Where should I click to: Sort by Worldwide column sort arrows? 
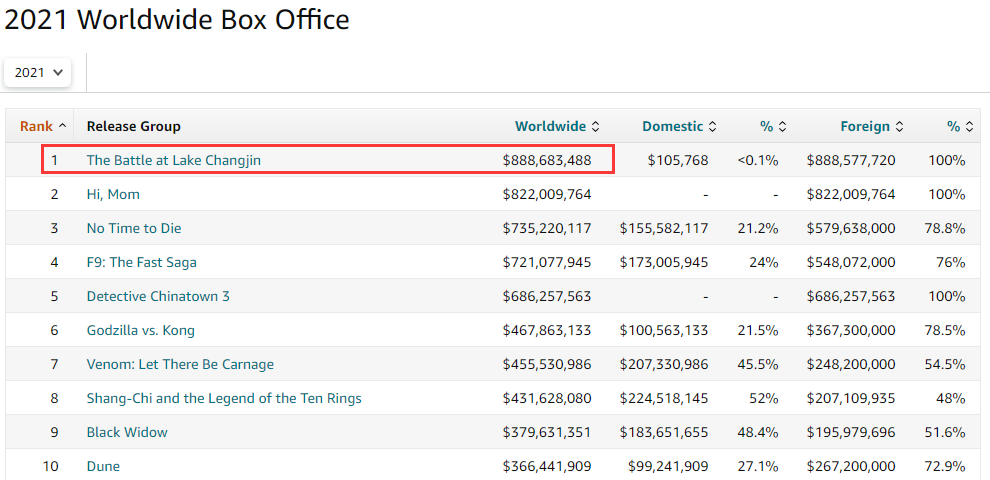596,126
